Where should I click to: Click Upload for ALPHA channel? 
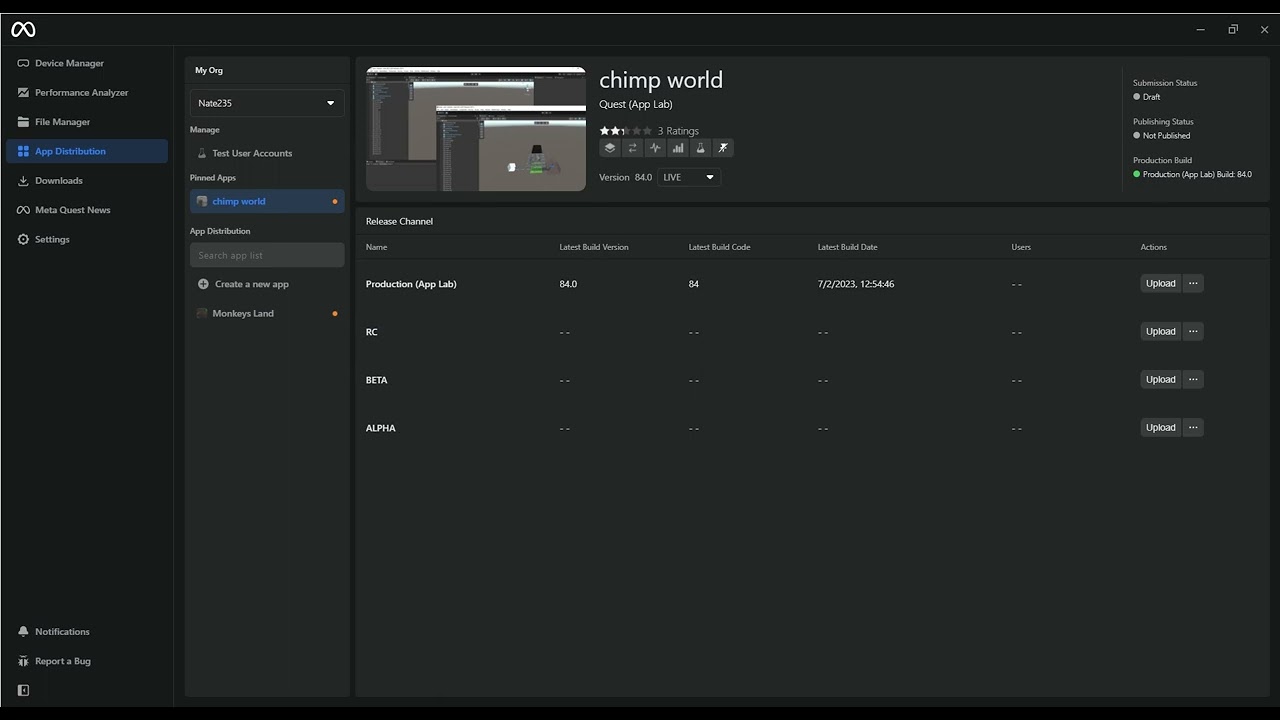[1161, 428]
